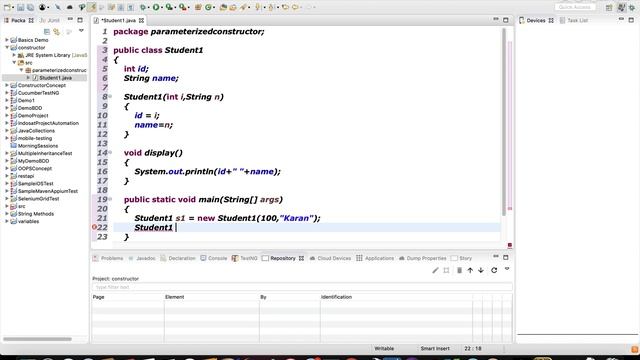The height and width of the screenshot is (360, 640).
Task: Click the Open Perspective icon
Action: (609, 7)
